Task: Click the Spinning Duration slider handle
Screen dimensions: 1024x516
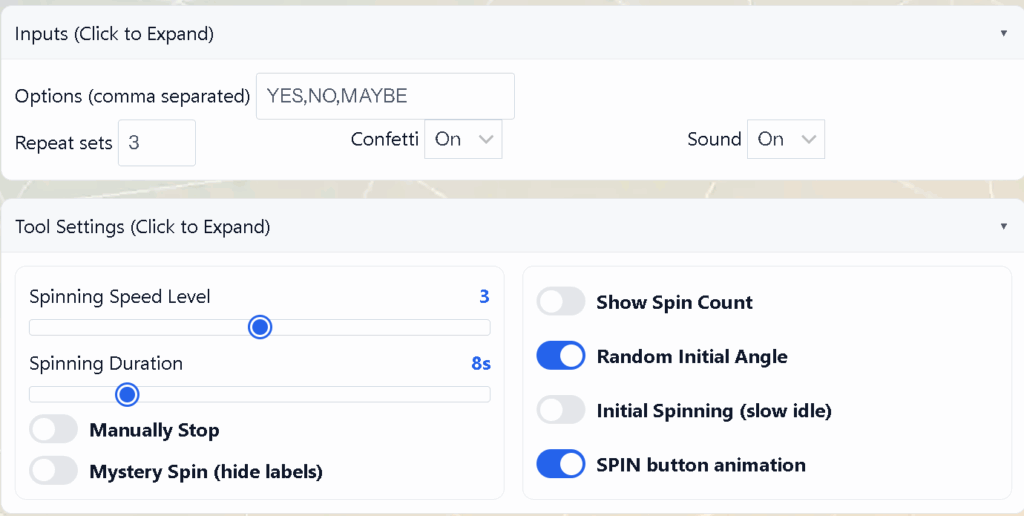Action: 127,394
